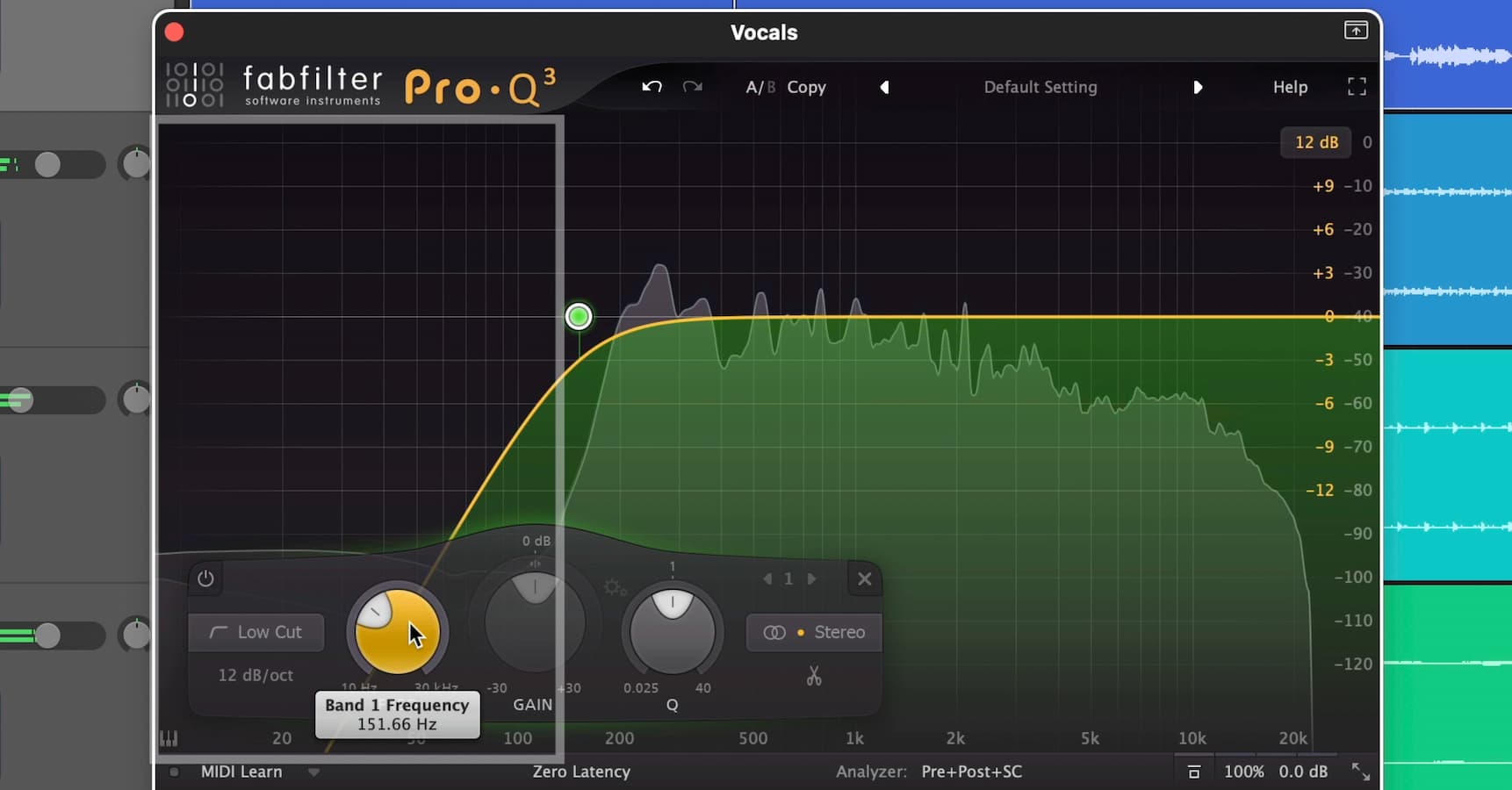Select the green band 1 EQ node
The image size is (1512, 790).
(579, 316)
